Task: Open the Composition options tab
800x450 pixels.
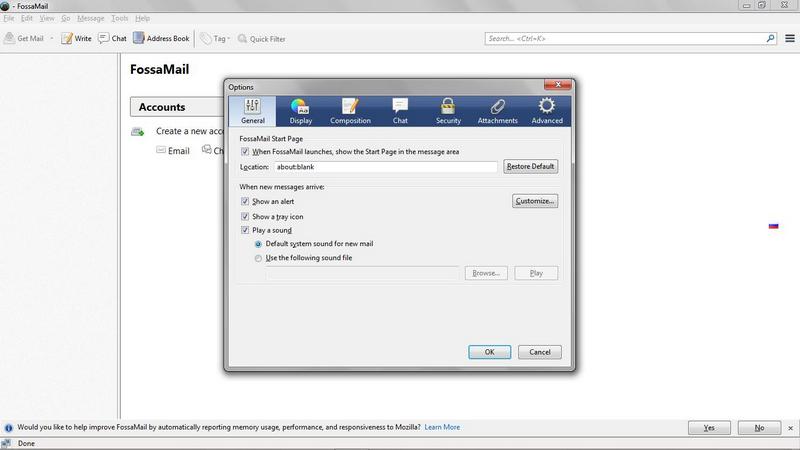Action: point(350,111)
